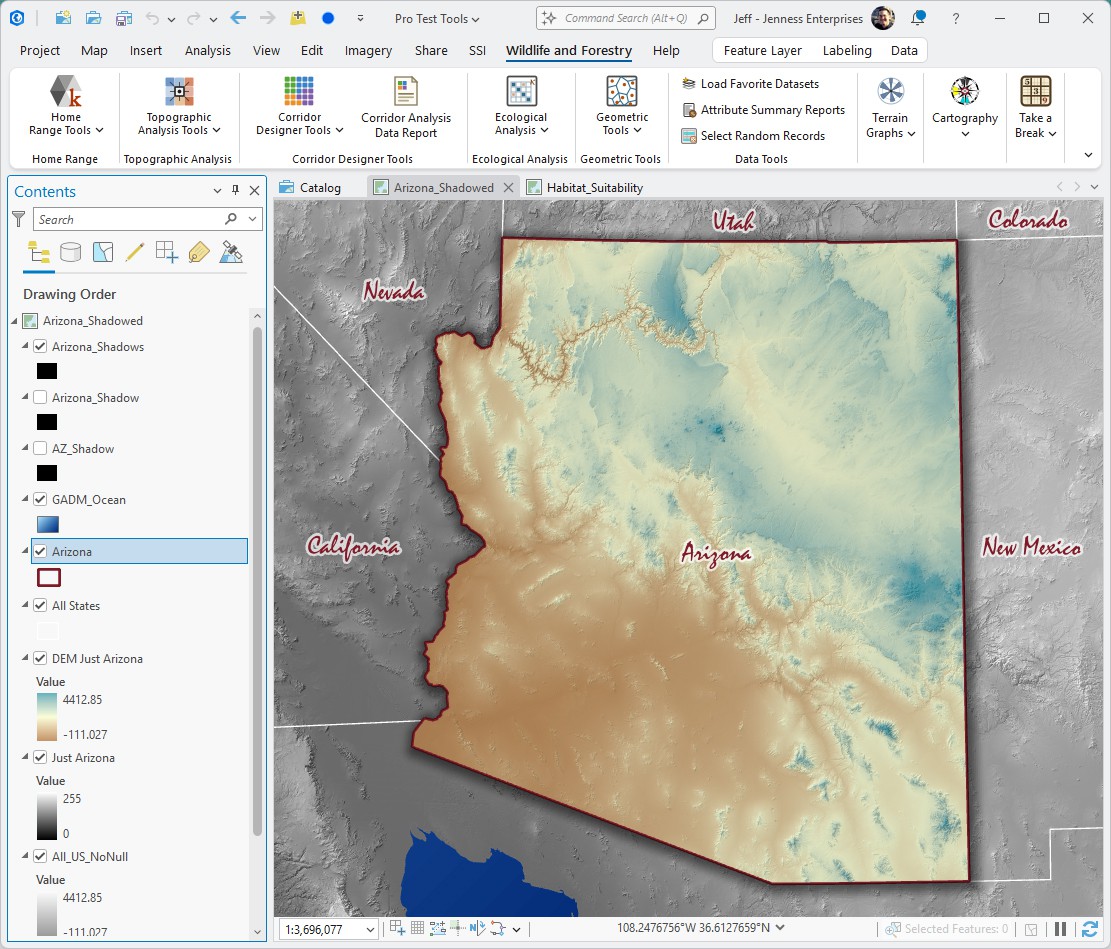Show list by perspective imagery icon
Screen dimensions: 1111x949
231,252
